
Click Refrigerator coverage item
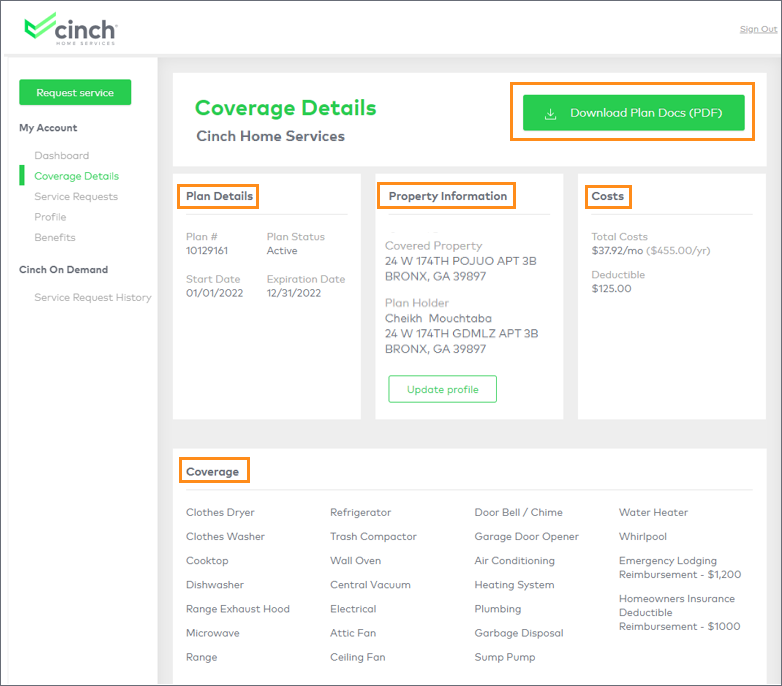(361, 512)
